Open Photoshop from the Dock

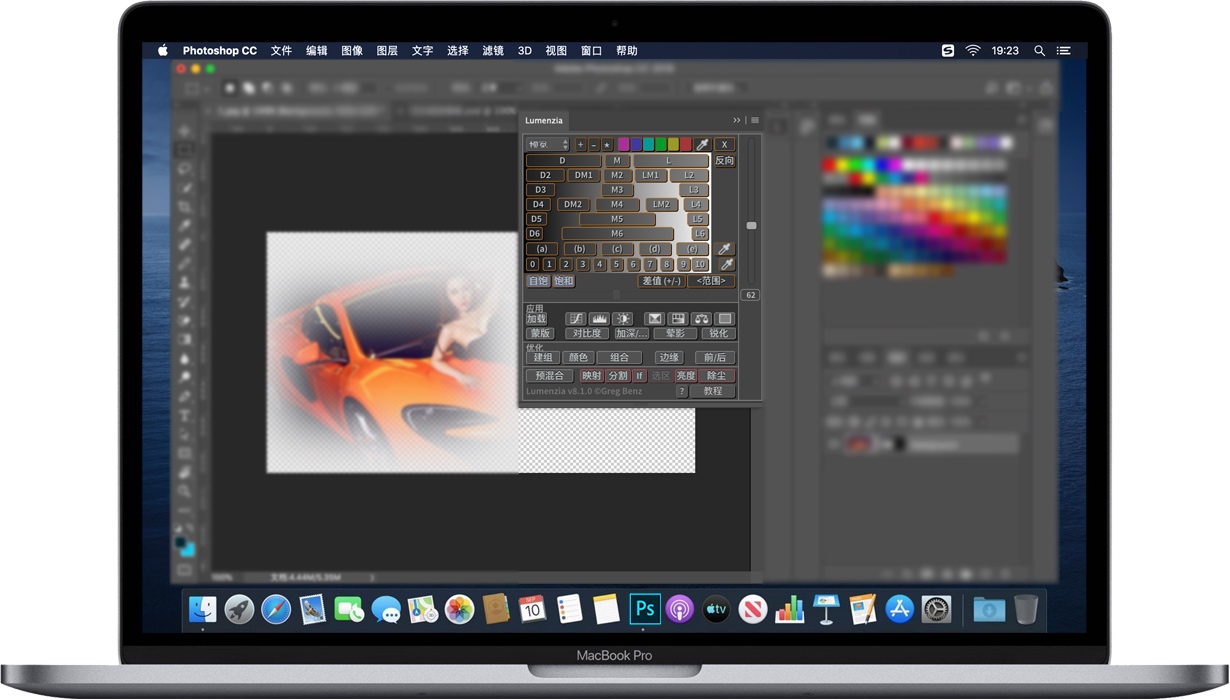[x=645, y=608]
